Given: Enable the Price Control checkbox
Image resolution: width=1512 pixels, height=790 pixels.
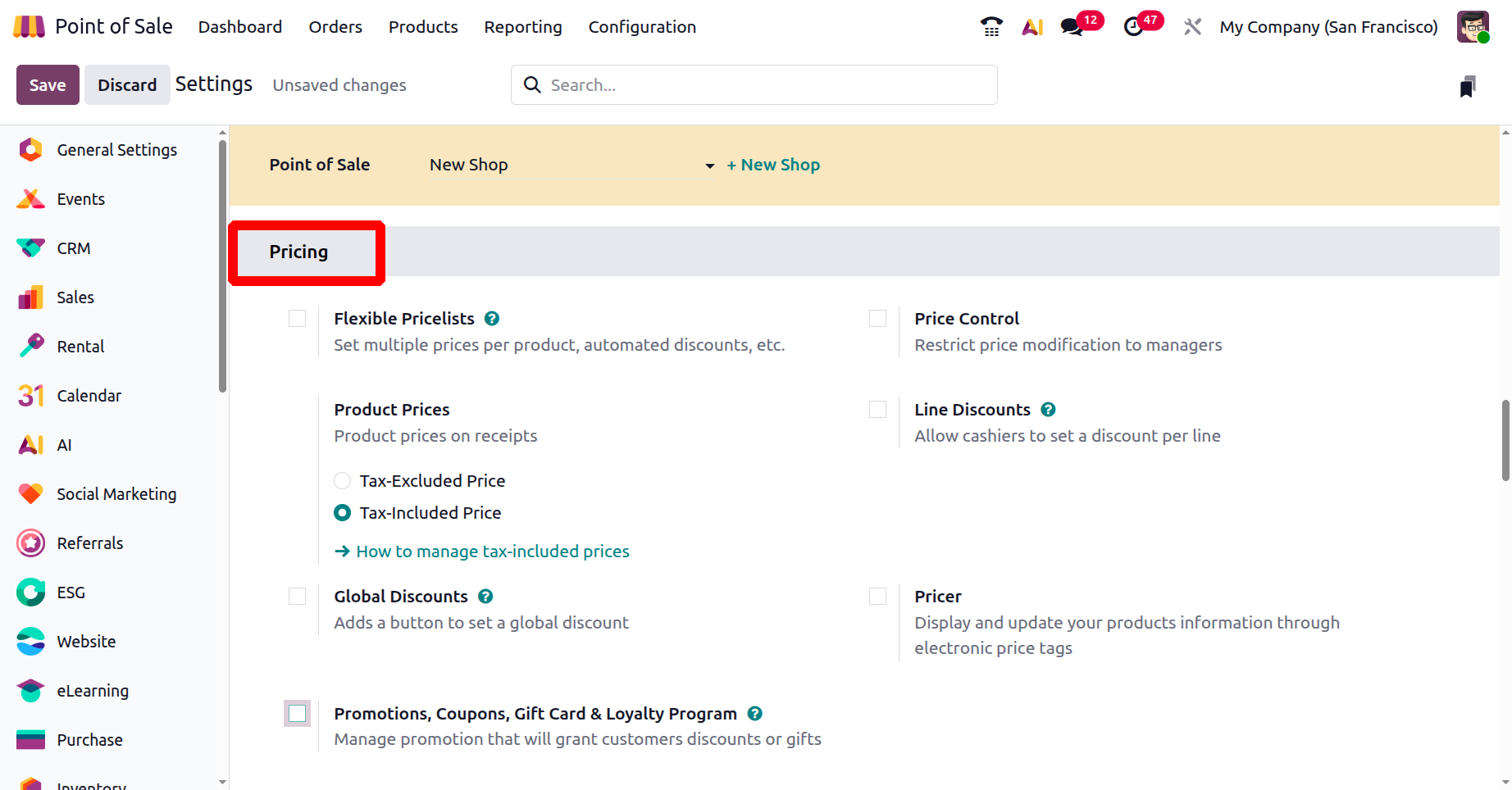Looking at the screenshot, I should click(x=878, y=319).
